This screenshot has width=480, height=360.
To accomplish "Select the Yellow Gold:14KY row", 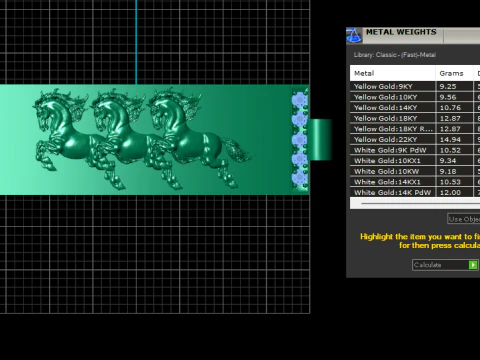I will 415,108.
